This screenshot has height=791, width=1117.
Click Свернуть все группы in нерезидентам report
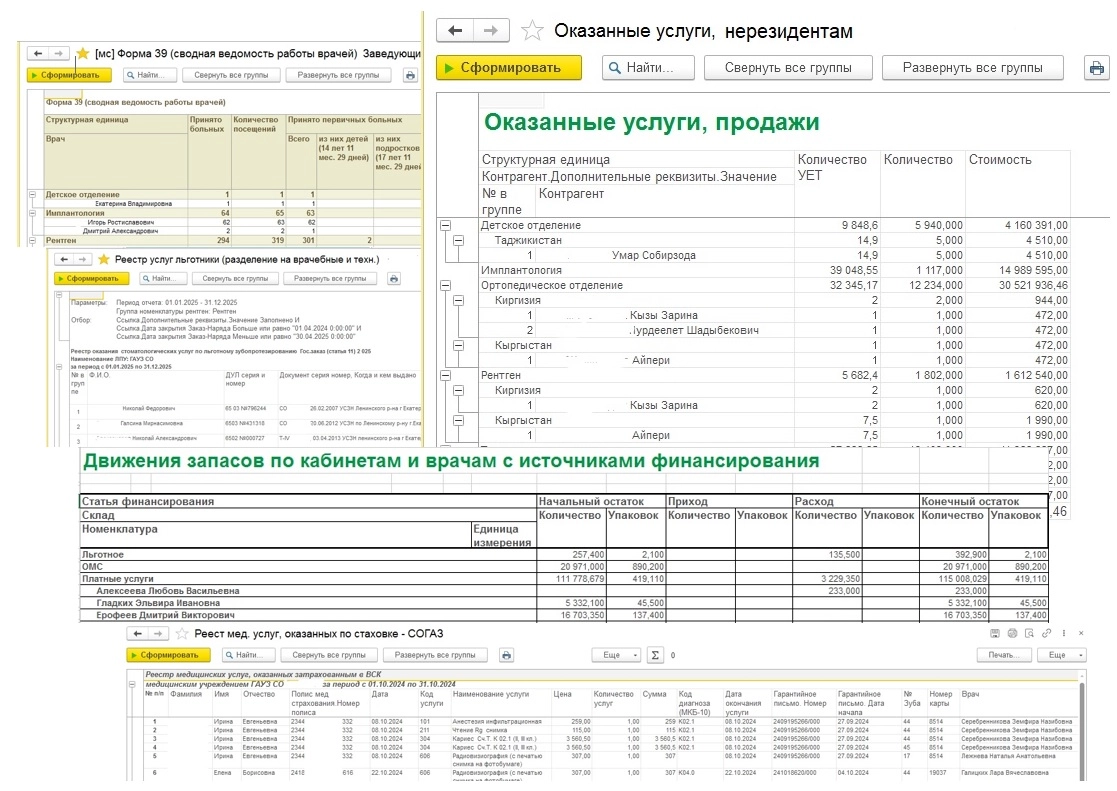tap(788, 68)
